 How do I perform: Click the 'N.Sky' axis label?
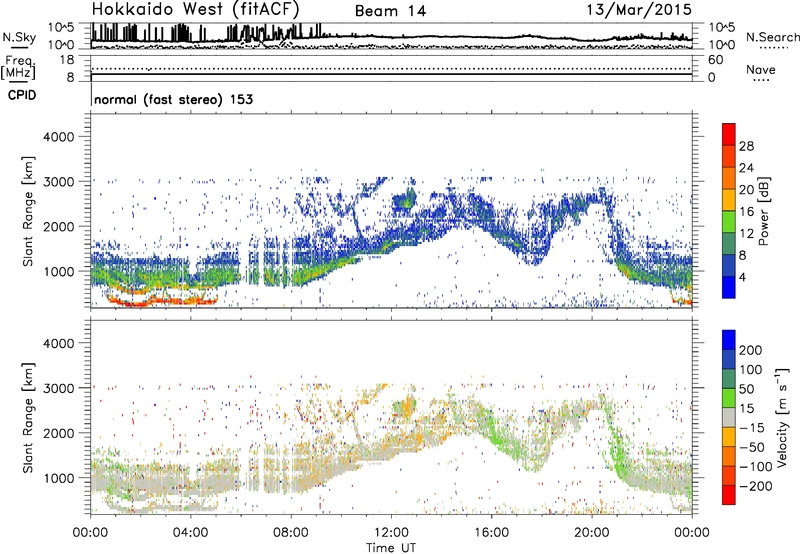19,37
